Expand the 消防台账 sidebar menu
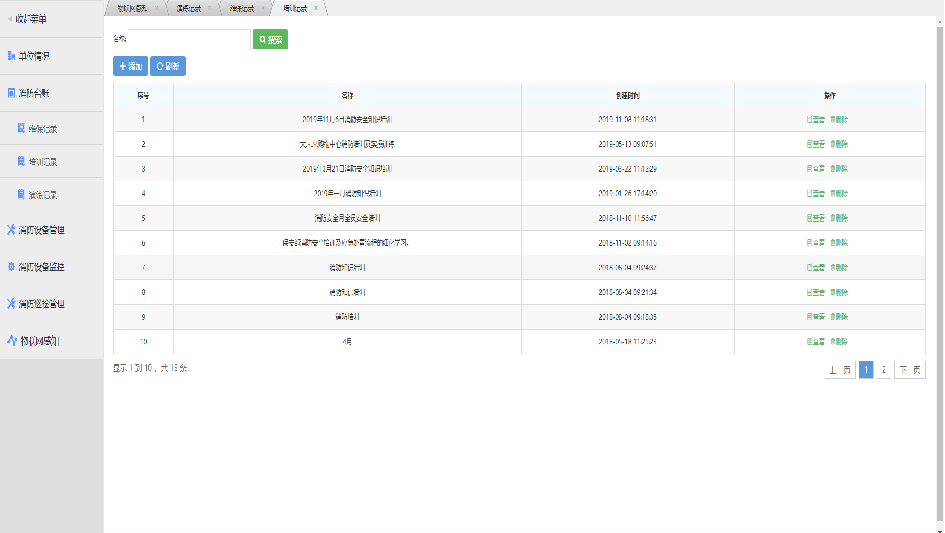The height and width of the screenshot is (533, 945). pos(34,93)
